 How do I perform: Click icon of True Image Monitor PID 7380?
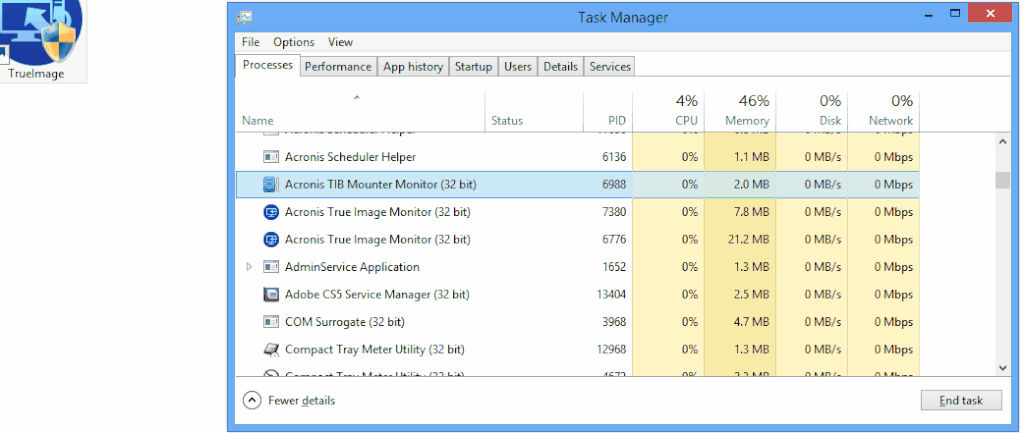pos(270,212)
